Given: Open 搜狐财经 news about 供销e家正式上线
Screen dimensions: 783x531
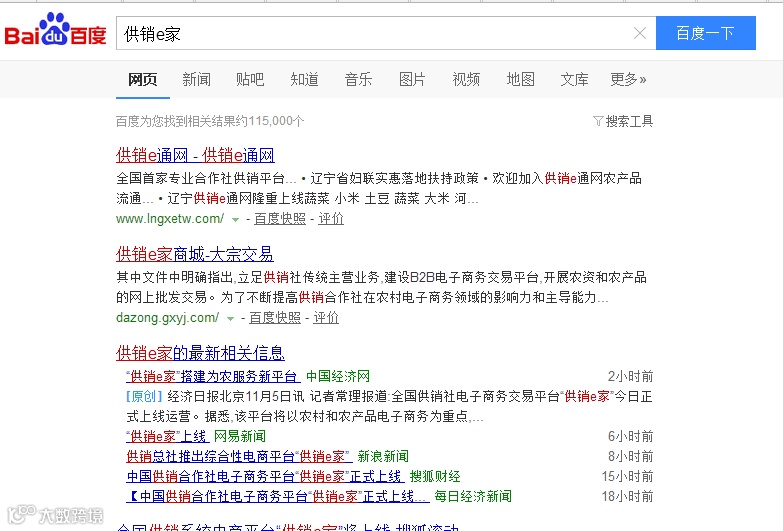Looking at the screenshot, I should coord(265,477).
